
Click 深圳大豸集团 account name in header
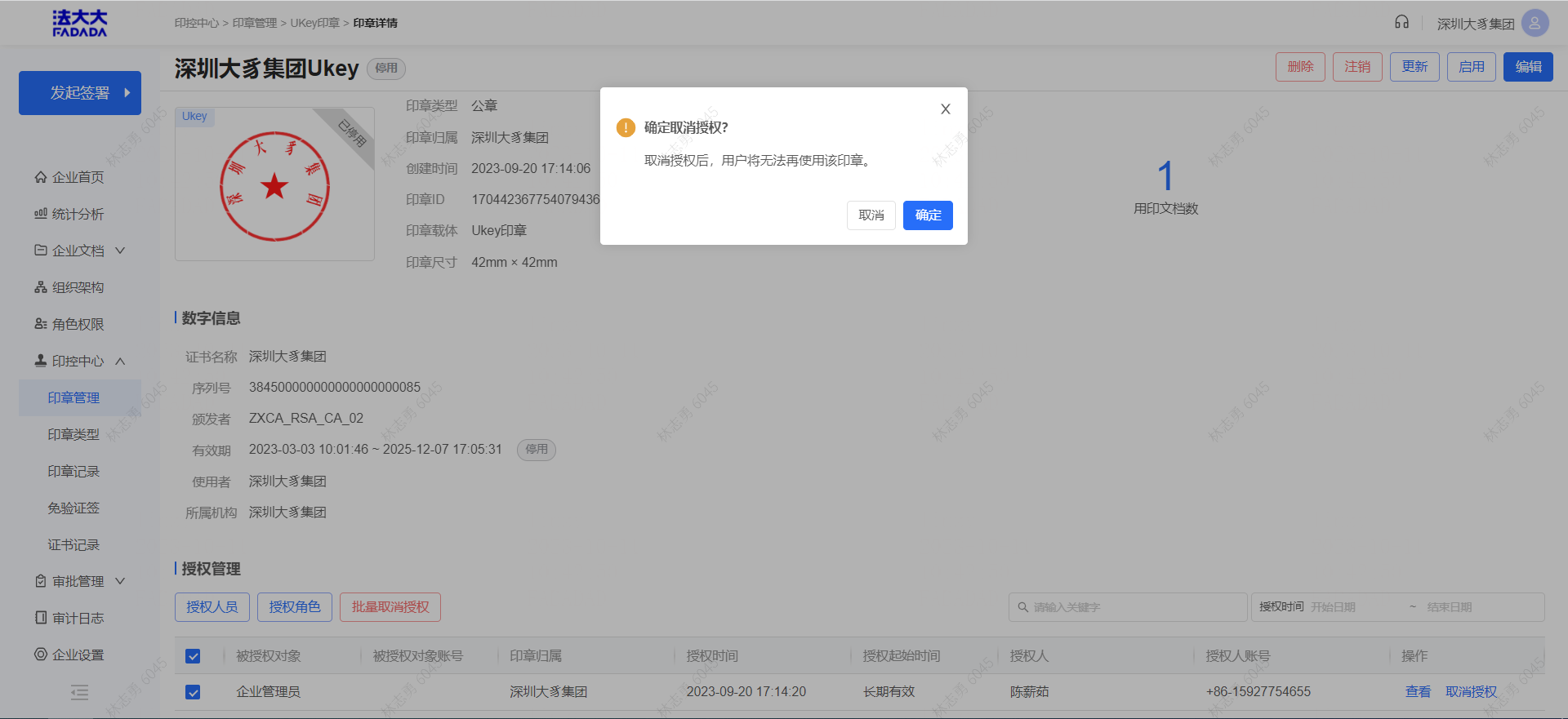tap(1475, 24)
